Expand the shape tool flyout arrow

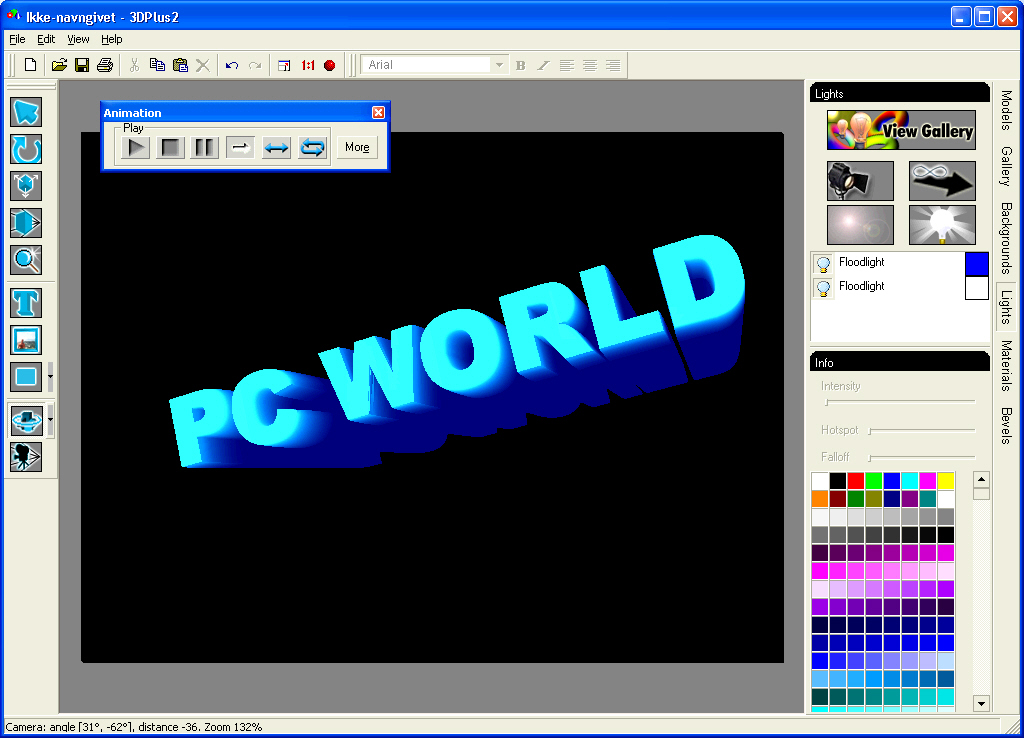(x=51, y=378)
